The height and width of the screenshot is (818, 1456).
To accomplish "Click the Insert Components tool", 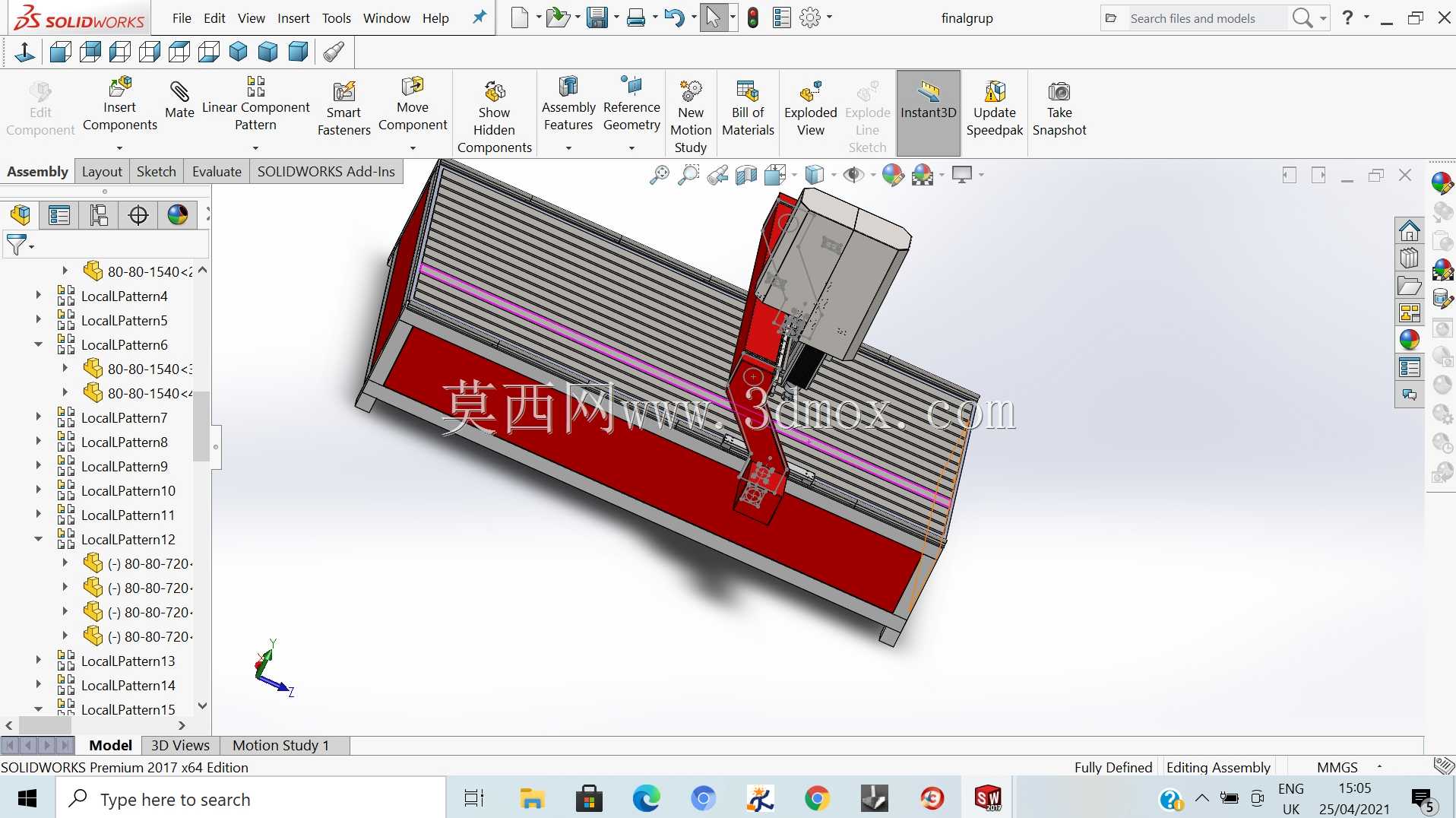I will (120, 105).
